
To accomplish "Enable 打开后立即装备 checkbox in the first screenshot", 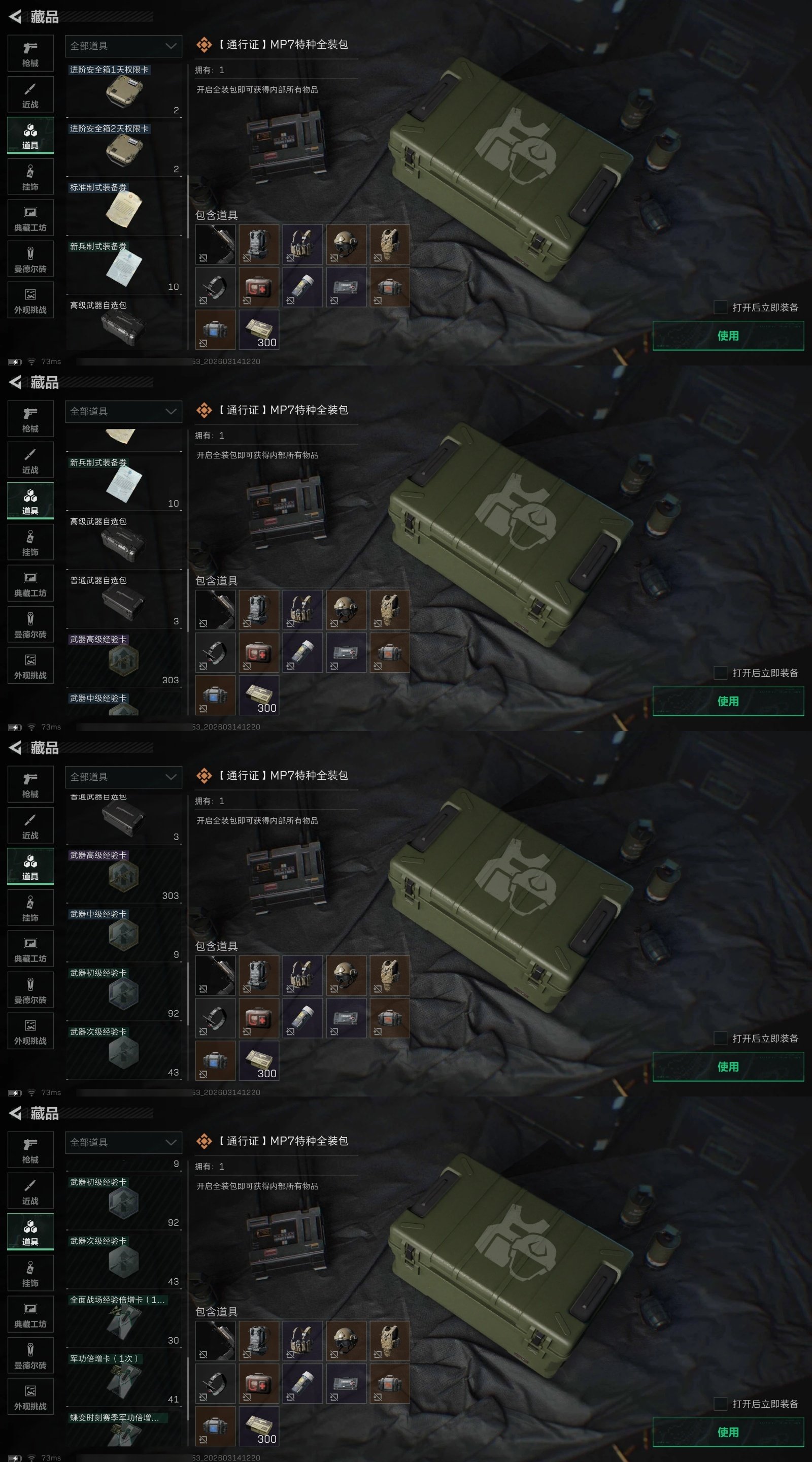I will click(x=720, y=307).
